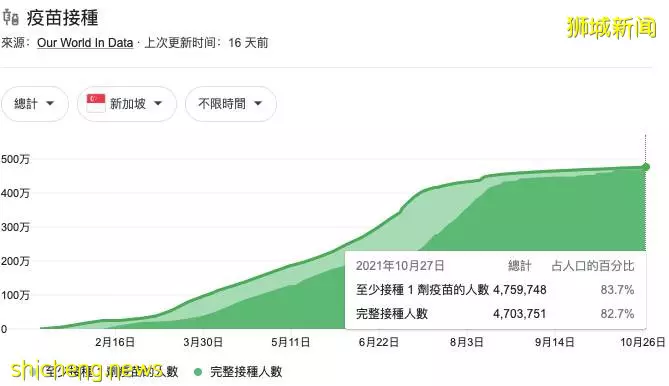Open the 不限時間 time range dropdown
The height and width of the screenshot is (386, 669).
231,104
